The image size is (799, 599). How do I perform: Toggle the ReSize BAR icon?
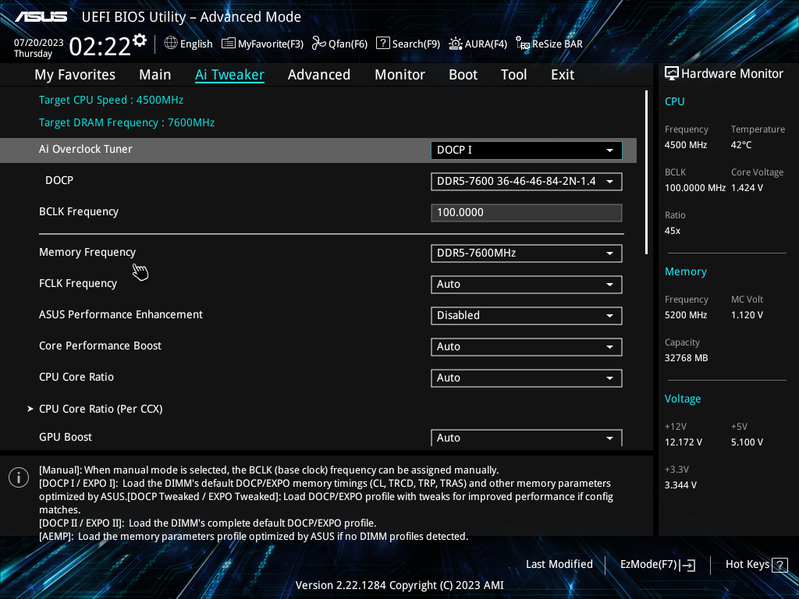pyautogui.click(x=523, y=44)
